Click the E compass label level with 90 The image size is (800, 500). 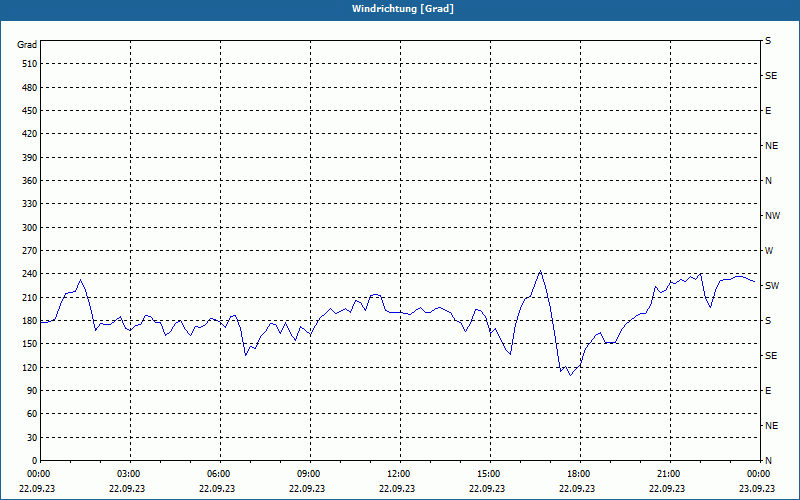pyautogui.click(x=768, y=391)
